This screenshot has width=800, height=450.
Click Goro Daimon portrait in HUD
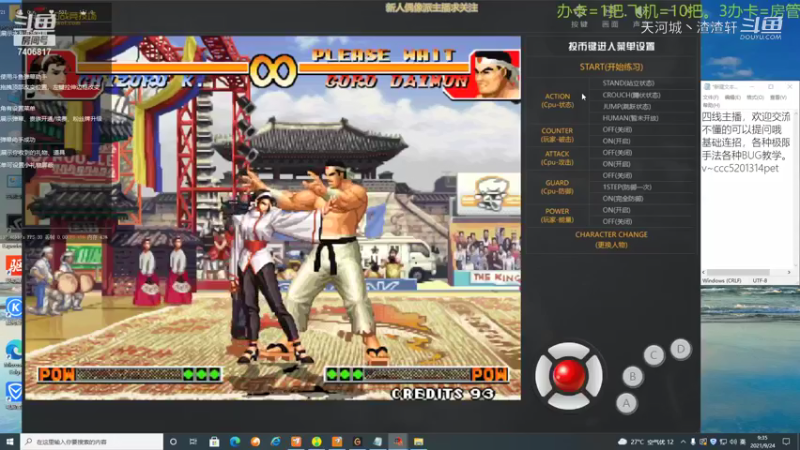point(496,75)
